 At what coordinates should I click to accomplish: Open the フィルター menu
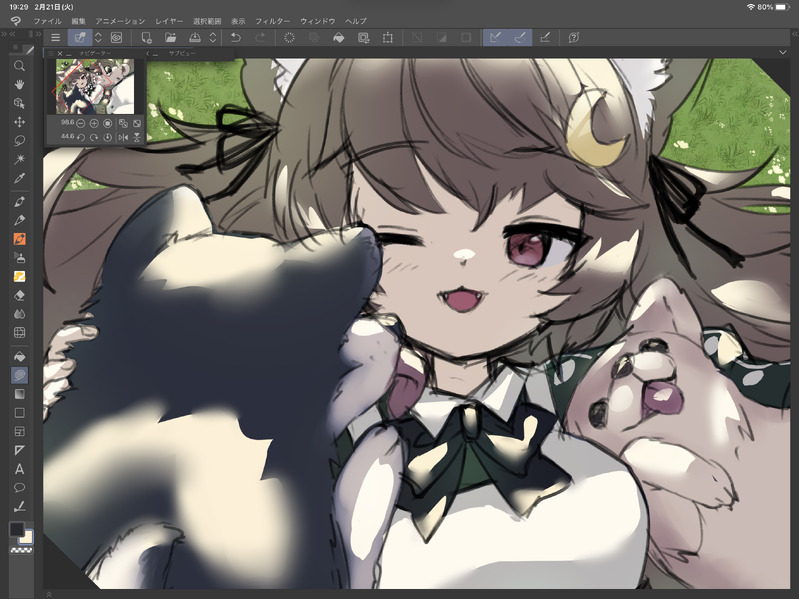tap(273, 21)
